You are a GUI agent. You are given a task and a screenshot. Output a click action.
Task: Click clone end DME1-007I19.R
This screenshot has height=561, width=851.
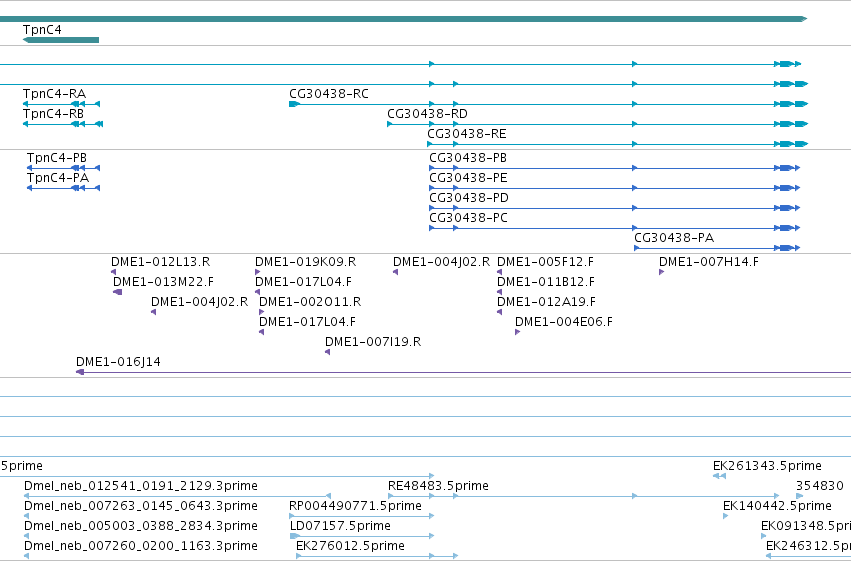click(x=373, y=342)
